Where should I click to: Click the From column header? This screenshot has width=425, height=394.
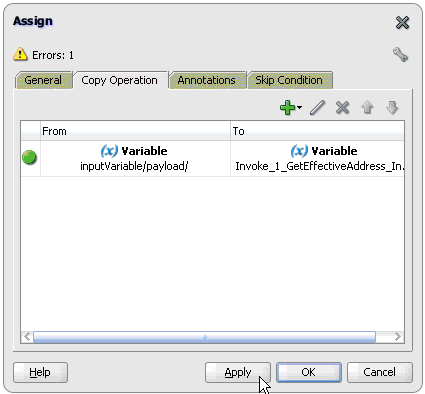[135, 131]
